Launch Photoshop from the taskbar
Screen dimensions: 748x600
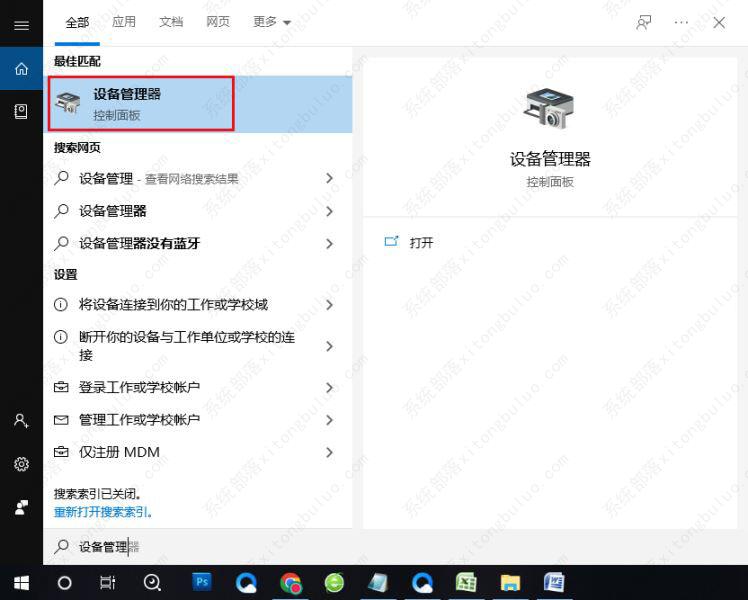coord(202,582)
